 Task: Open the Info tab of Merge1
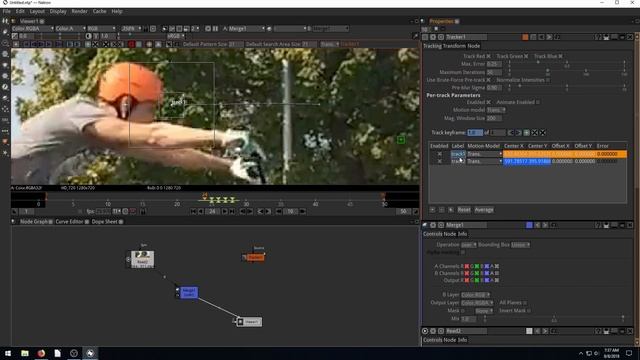pyautogui.click(x=462, y=234)
